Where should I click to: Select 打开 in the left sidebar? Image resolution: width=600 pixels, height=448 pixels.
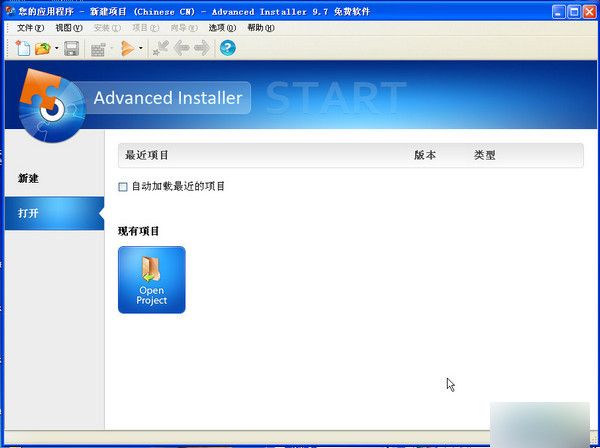click(28, 213)
